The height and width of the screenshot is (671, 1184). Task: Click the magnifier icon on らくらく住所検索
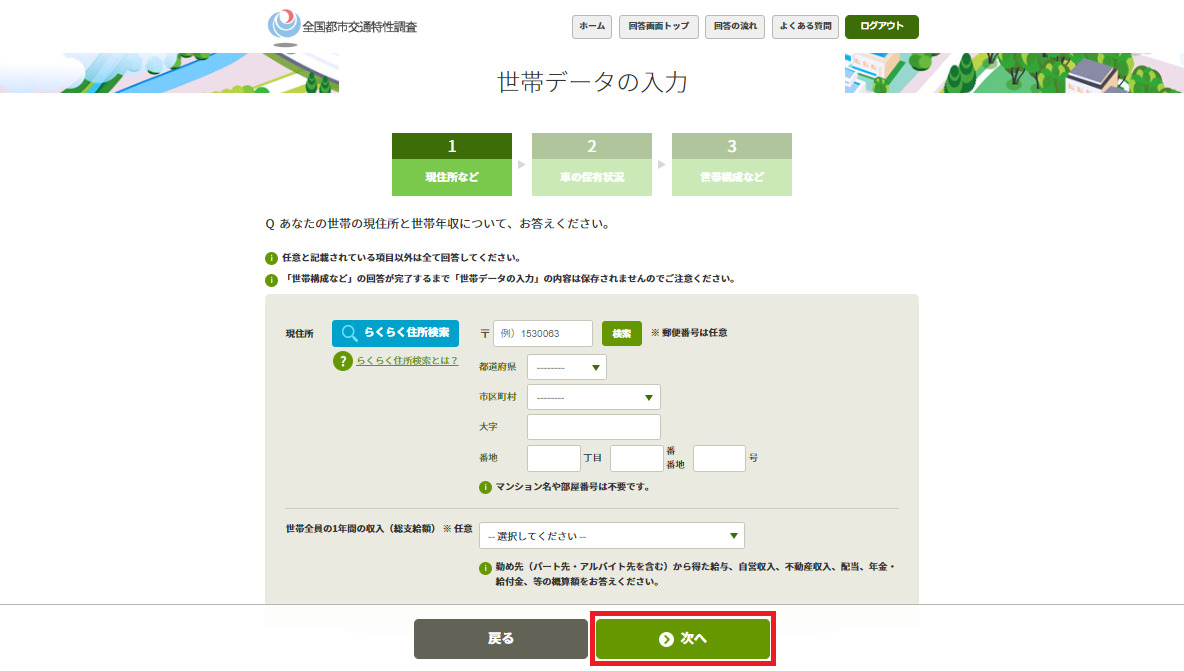point(349,333)
